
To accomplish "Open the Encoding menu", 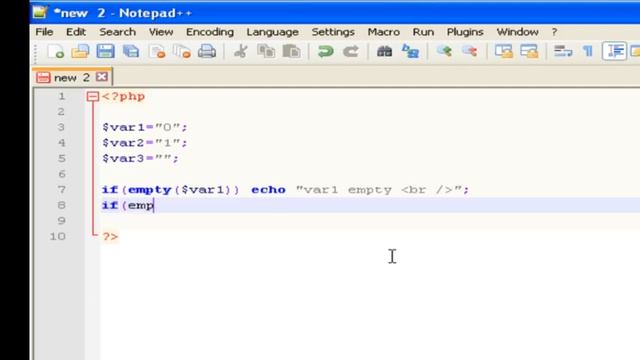I will 210,32.
